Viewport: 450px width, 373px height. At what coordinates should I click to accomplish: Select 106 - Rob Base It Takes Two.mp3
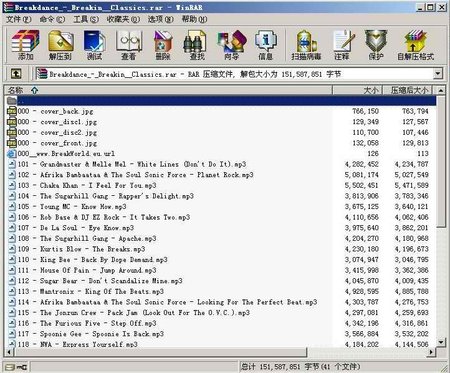click(x=103, y=217)
